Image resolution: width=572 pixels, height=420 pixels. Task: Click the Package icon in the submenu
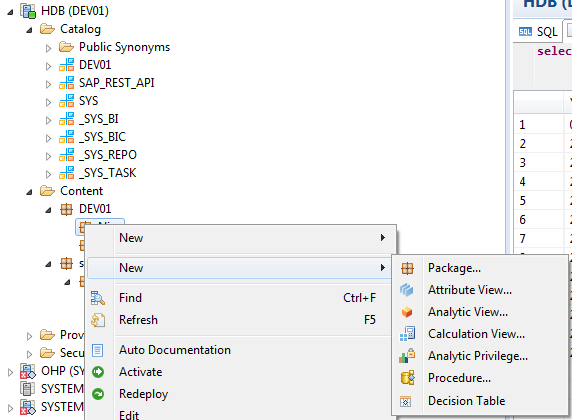(x=407, y=268)
